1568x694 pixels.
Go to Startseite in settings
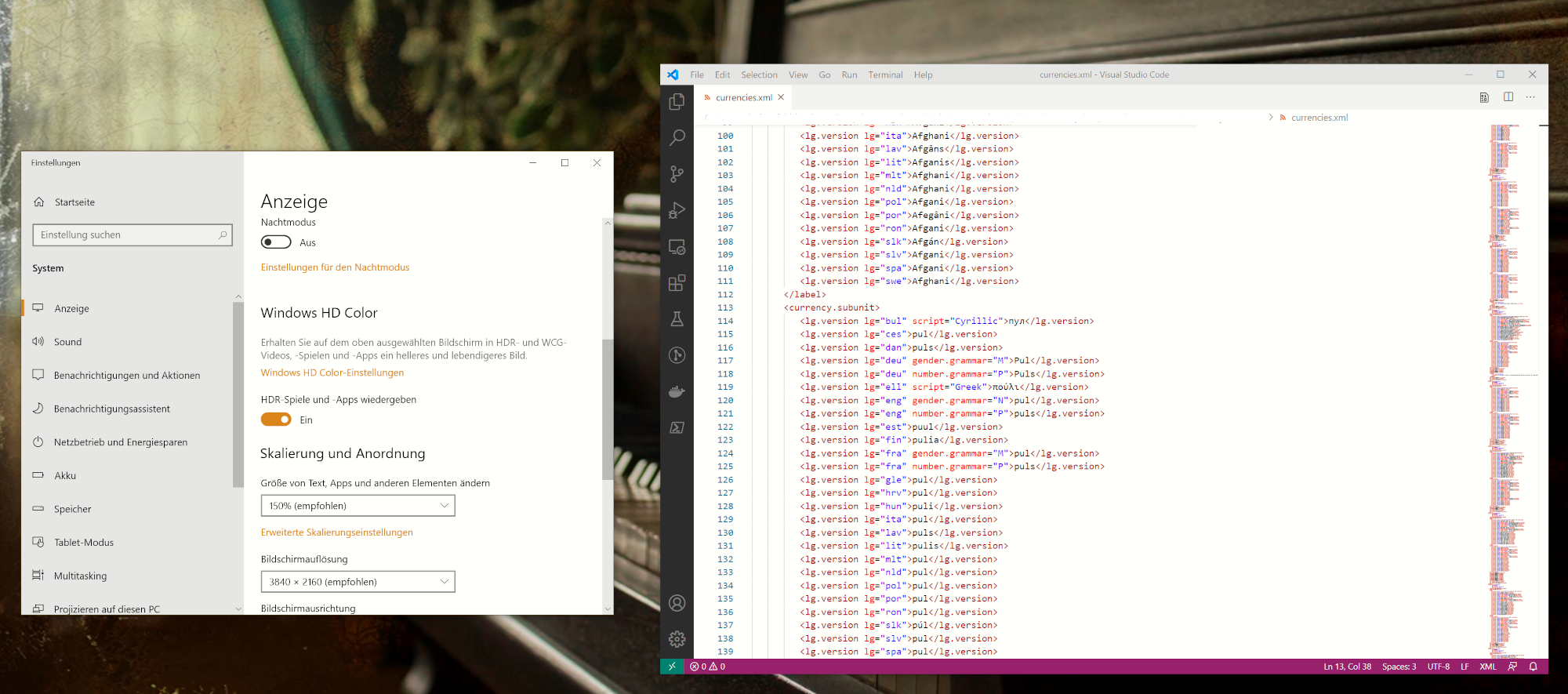point(74,202)
